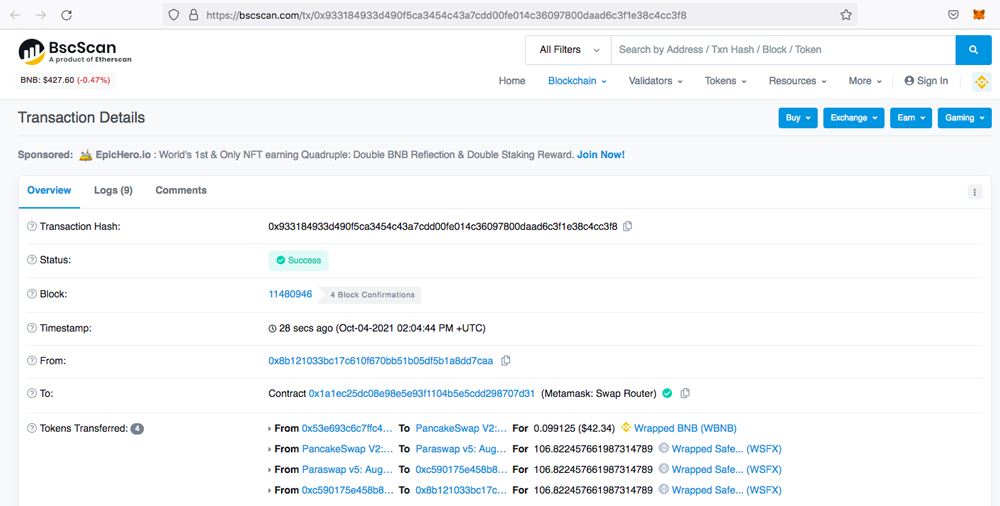Screen dimensions: 1000x506
Task: Click the Block help icon
Action: 32,294
